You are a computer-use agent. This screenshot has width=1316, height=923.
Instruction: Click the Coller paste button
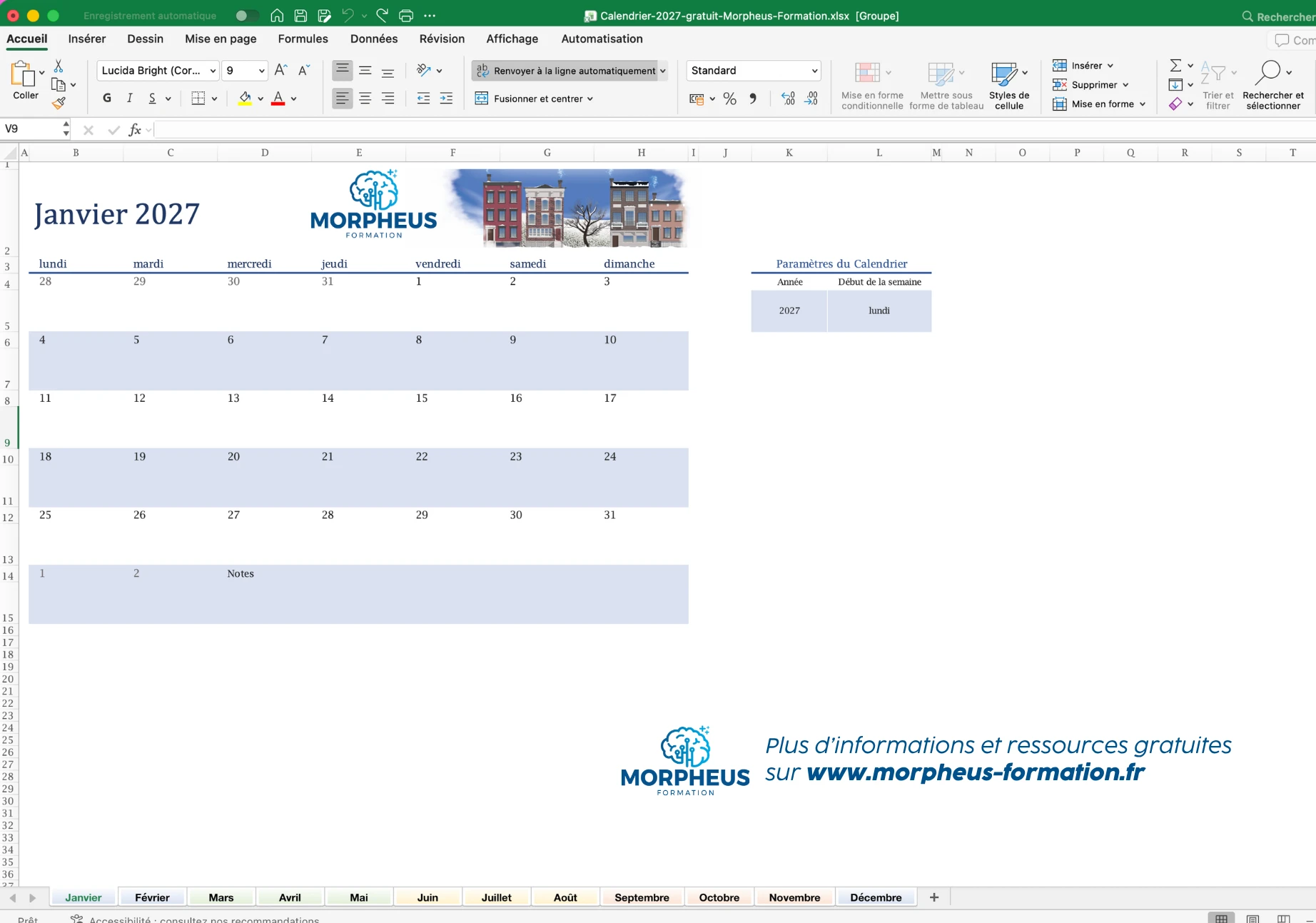point(26,81)
